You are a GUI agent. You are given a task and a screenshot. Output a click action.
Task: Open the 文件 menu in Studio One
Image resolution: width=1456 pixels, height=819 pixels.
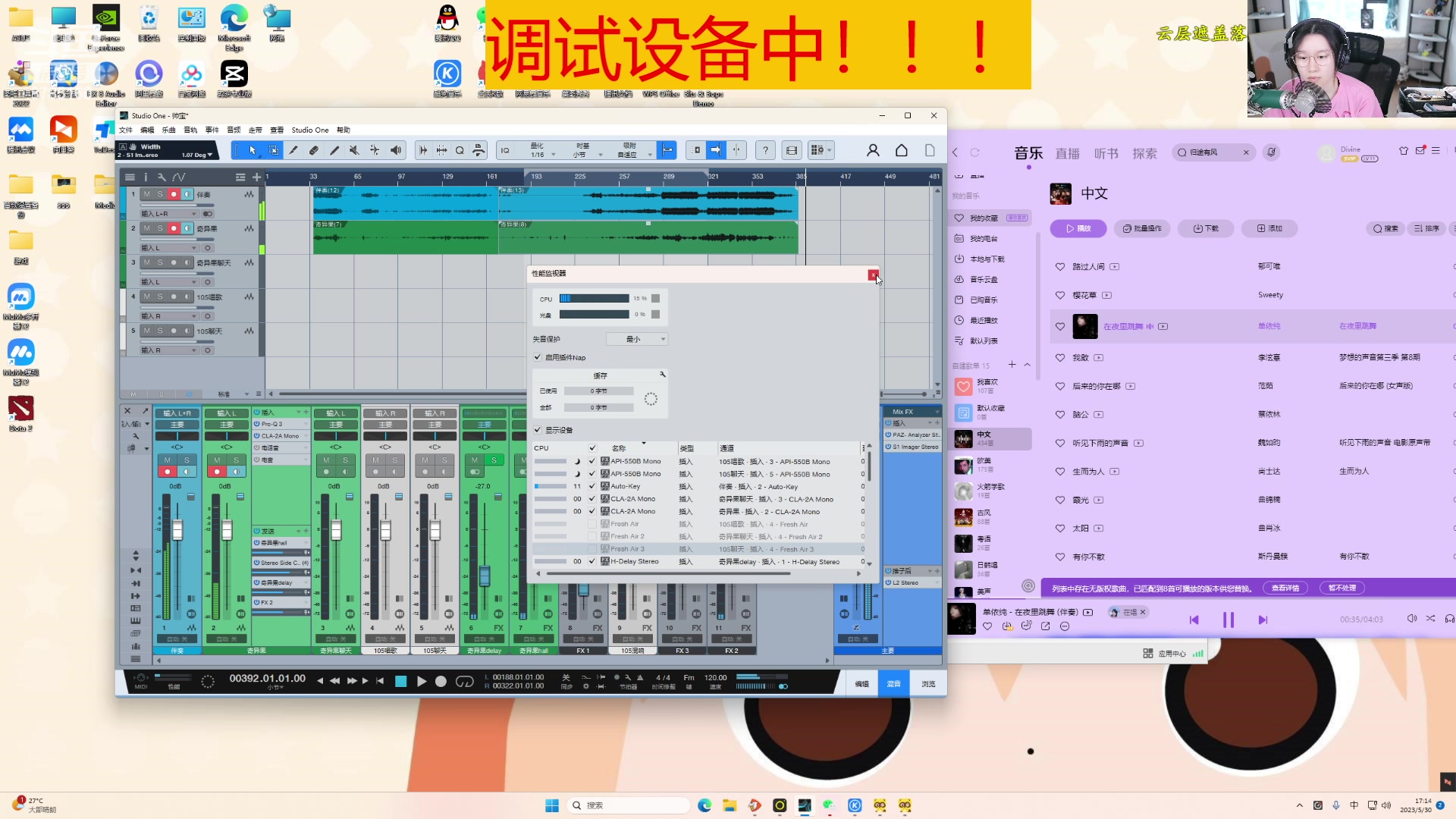pos(126,130)
